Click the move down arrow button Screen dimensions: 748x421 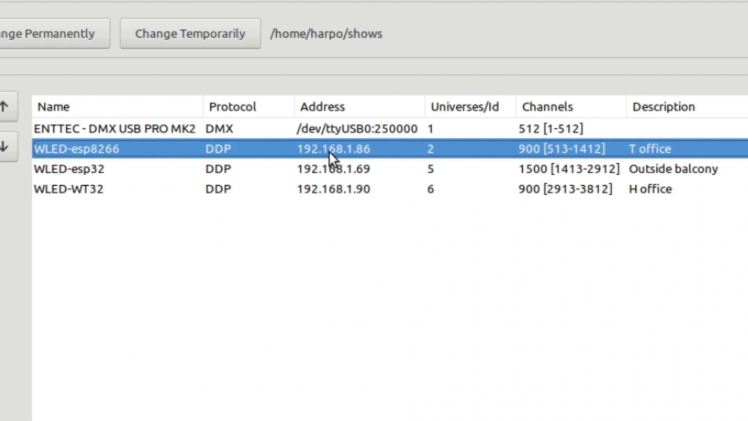click(5, 146)
